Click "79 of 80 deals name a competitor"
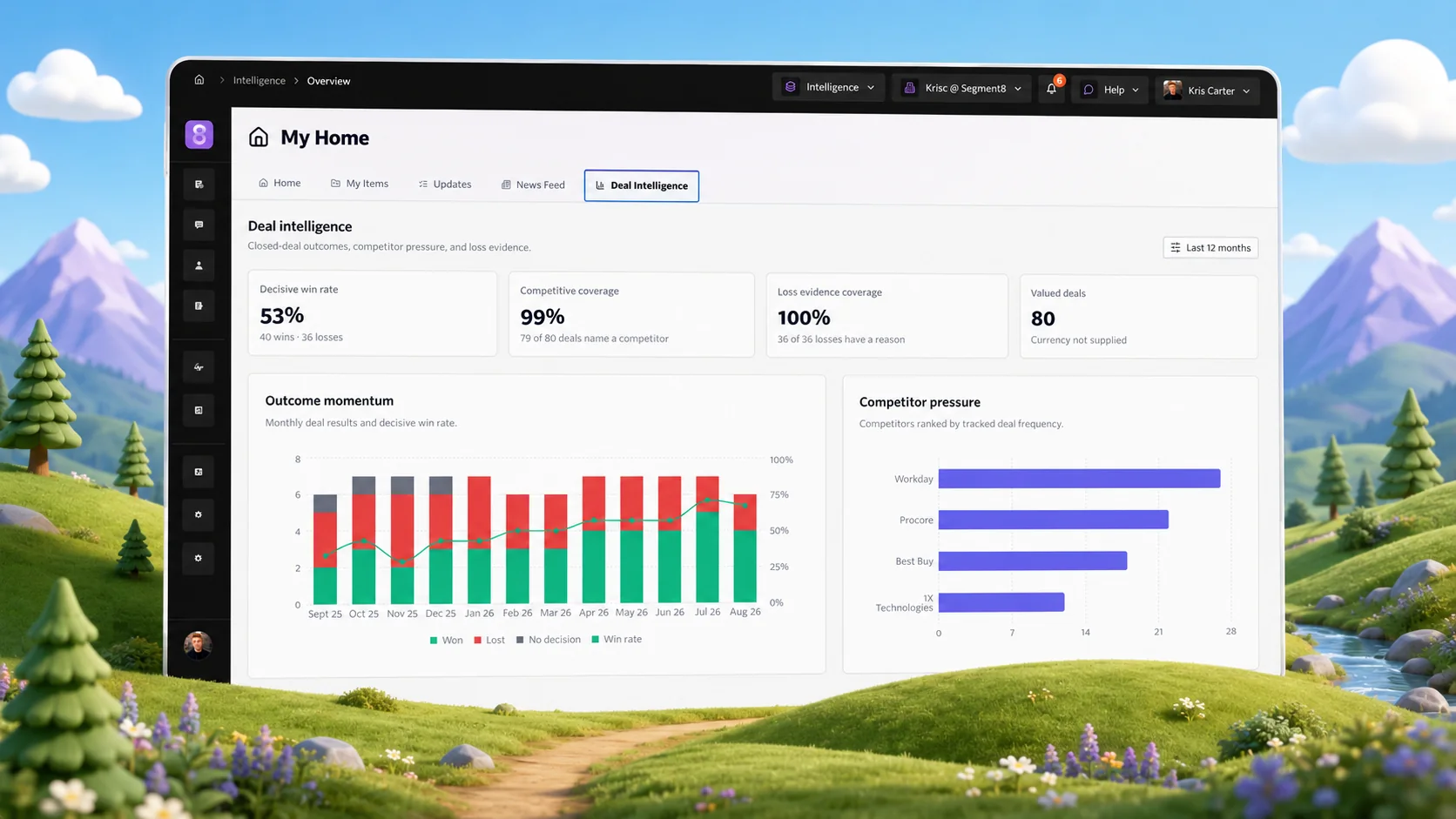The image size is (1456, 819). [x=594, y=339]
